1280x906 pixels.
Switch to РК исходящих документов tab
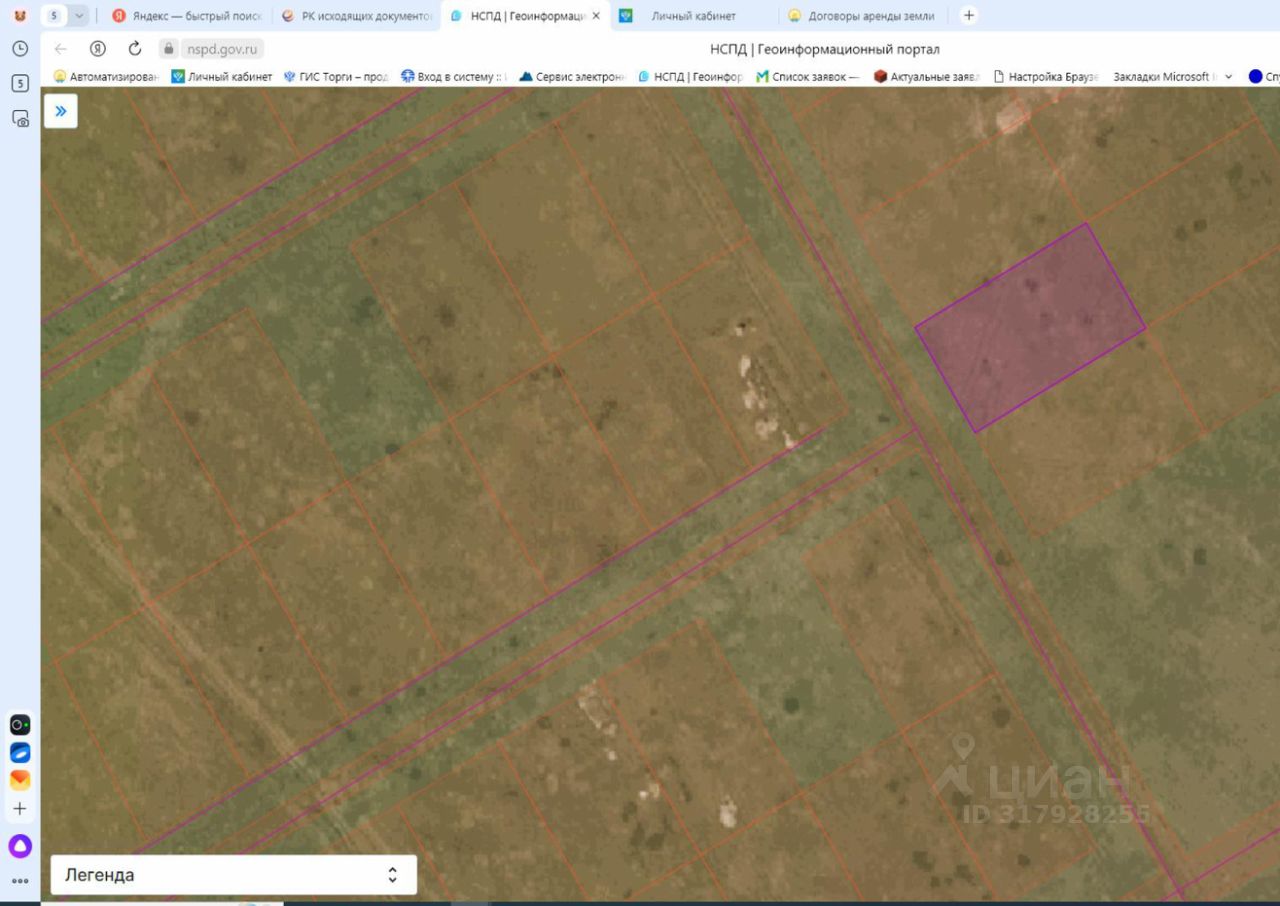pos(357,16)
